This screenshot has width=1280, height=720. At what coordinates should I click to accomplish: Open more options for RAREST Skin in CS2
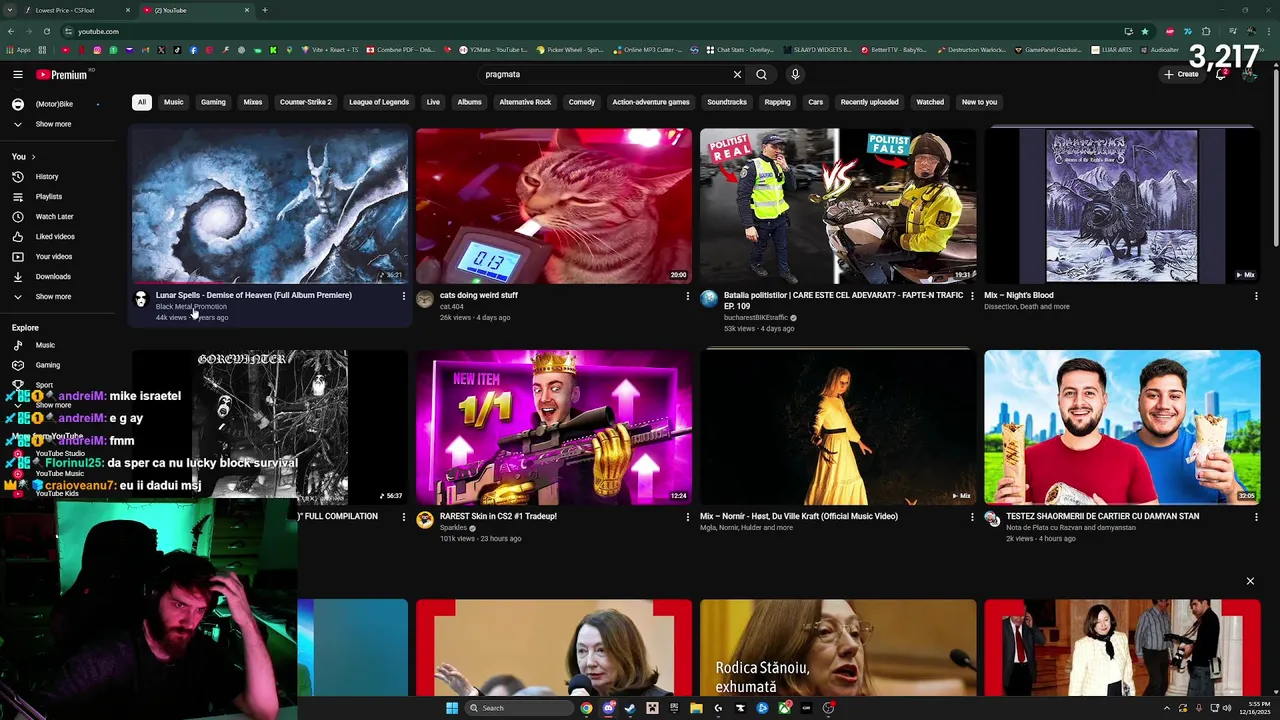point(688,517)
